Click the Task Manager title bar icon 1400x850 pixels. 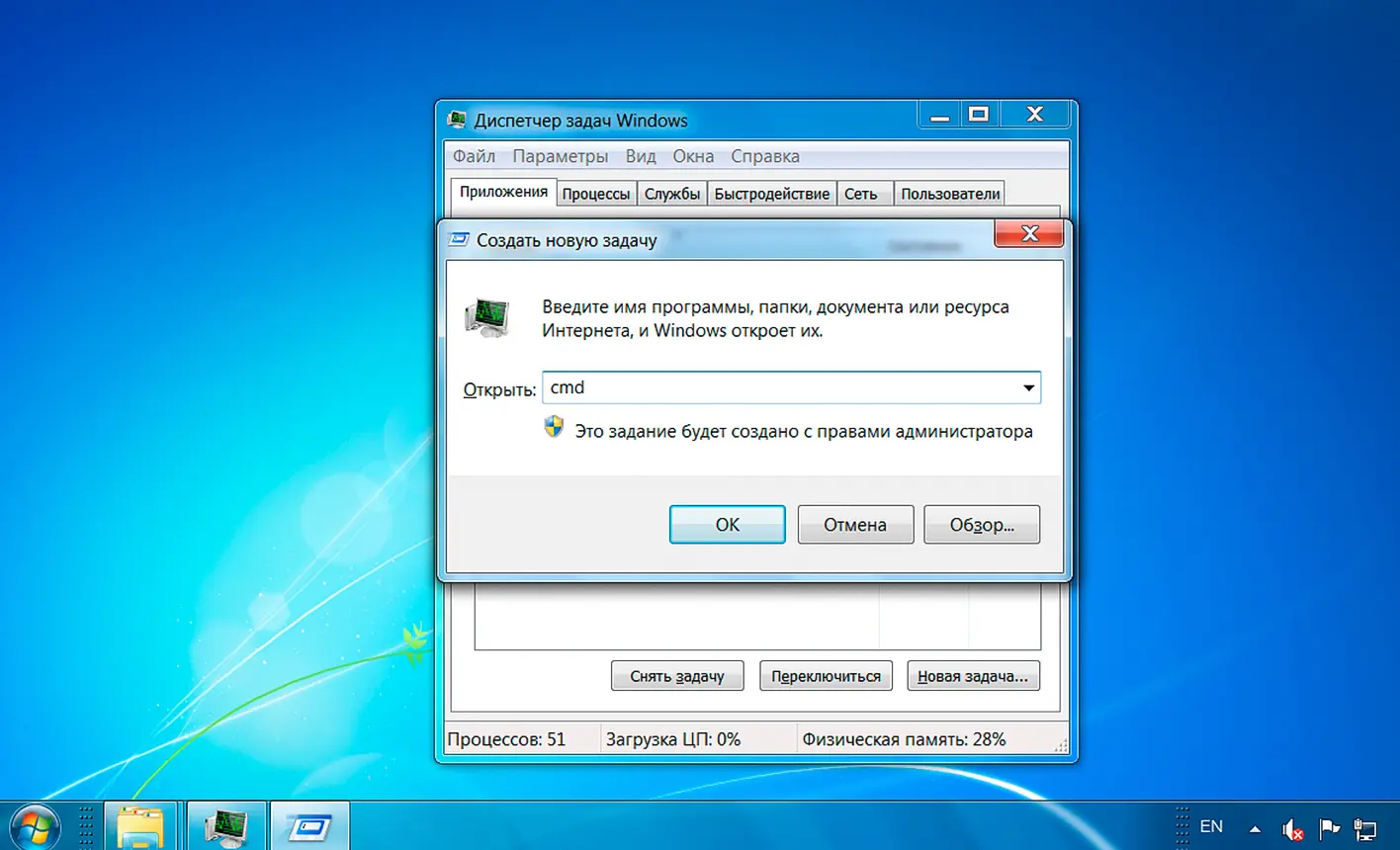point(457,120)
